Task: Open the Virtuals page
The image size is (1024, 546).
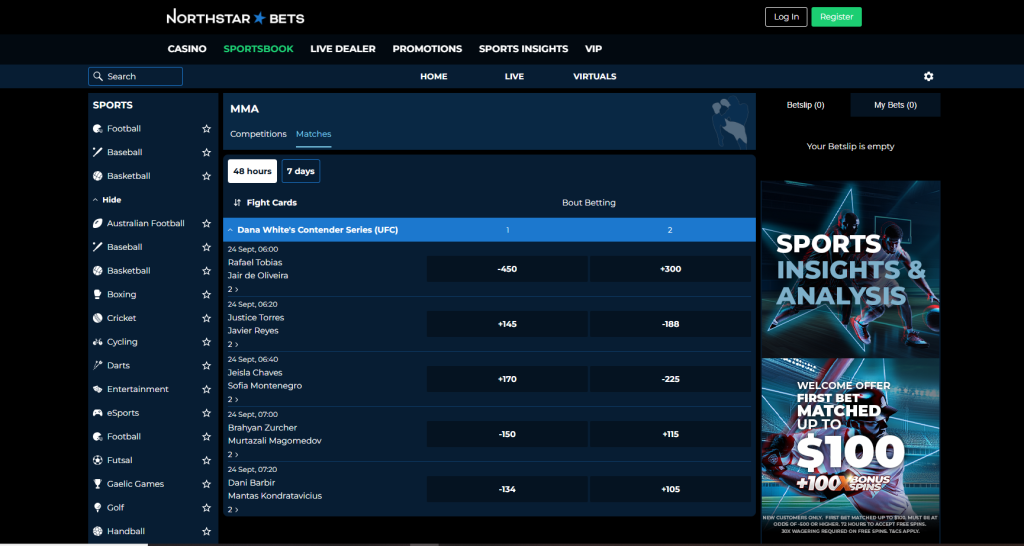Action: 595,76
